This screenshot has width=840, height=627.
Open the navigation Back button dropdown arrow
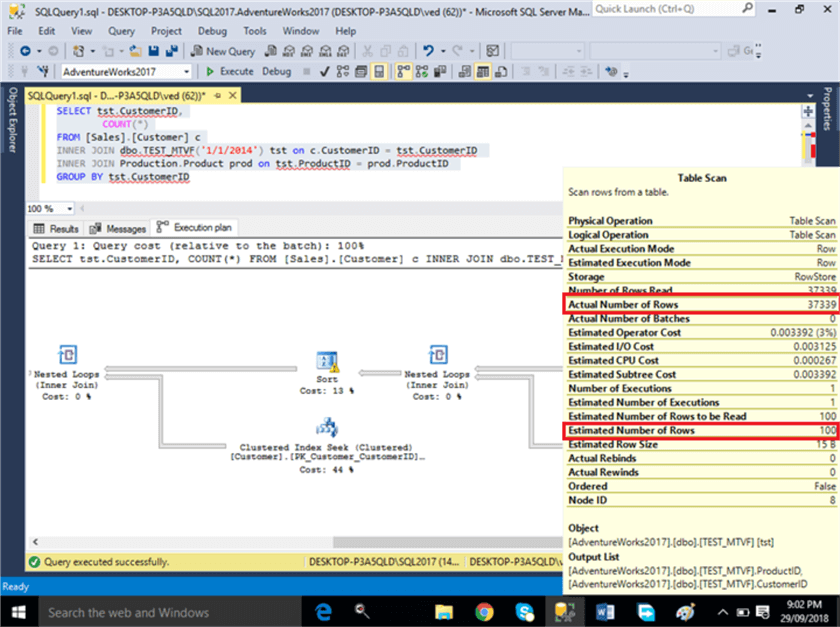(x=39, y=52)
